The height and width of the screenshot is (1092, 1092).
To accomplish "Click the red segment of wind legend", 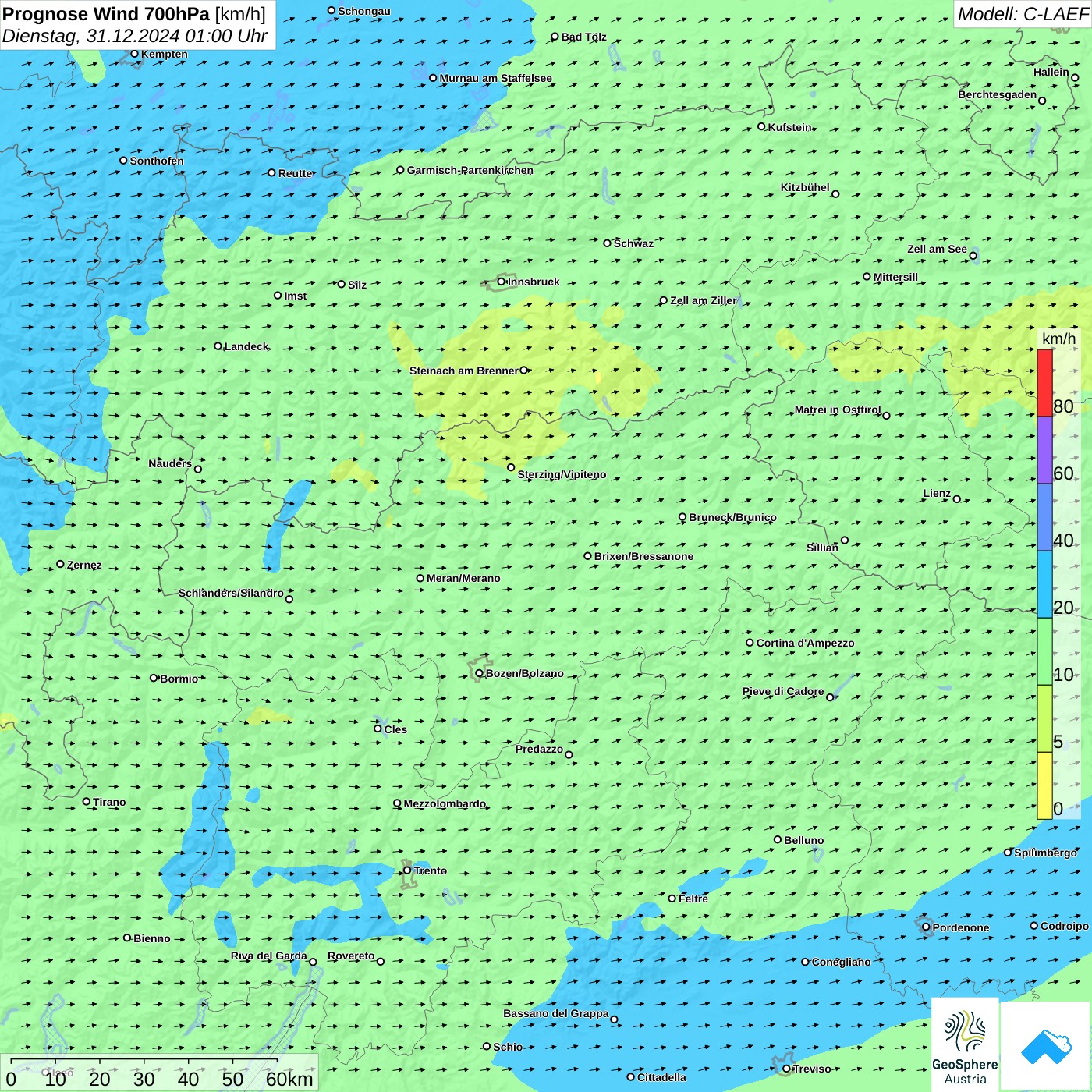I will (x=1044, y=382).
